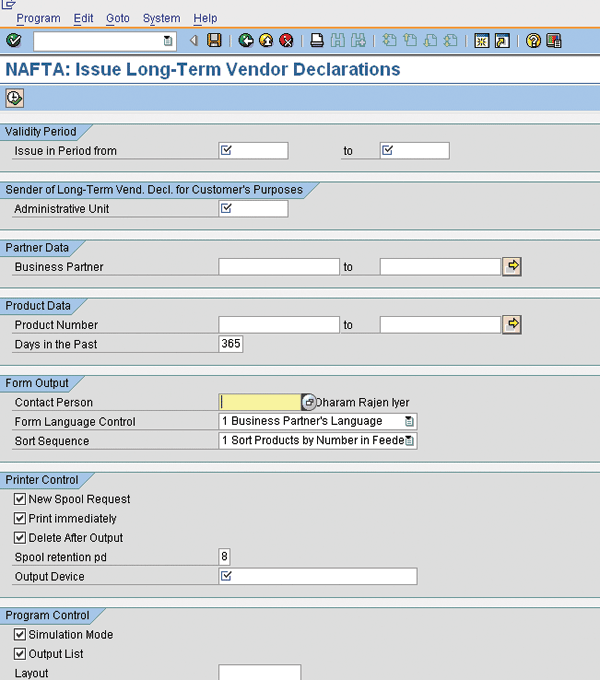Click the 'Validity Period' section header
The height and width of the screenshot is (680, 600).
click(41, 131)
